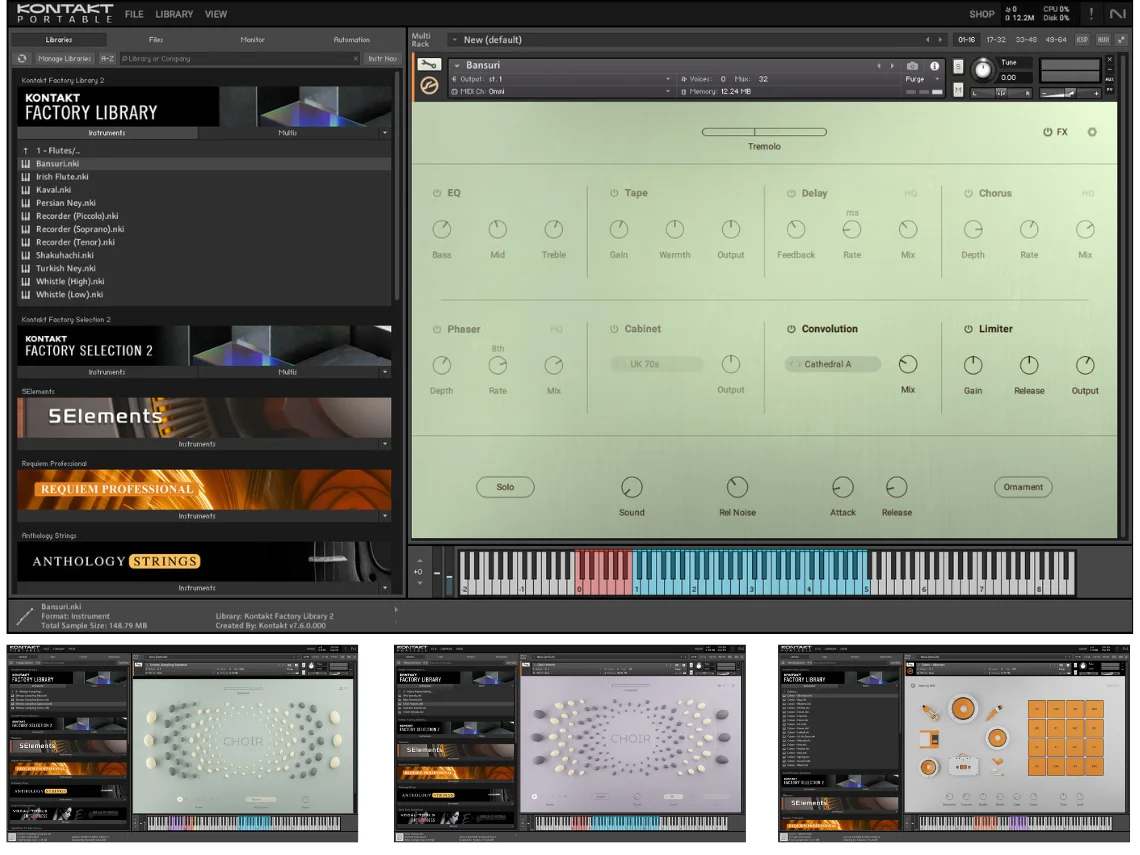
Task: Click the camera snapshot icon
Action: 913,66
